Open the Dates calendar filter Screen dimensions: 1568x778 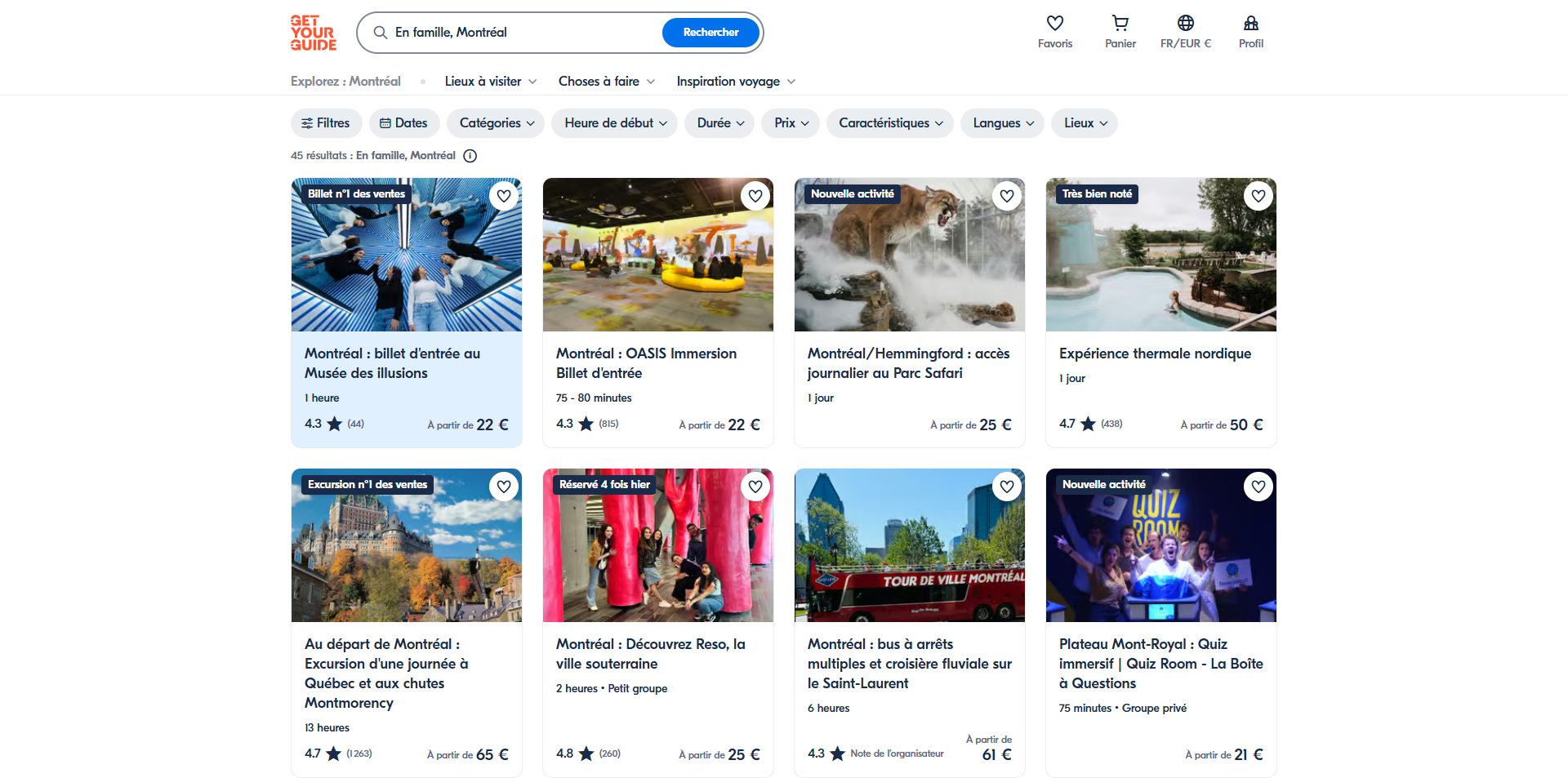tap(404, 123)
